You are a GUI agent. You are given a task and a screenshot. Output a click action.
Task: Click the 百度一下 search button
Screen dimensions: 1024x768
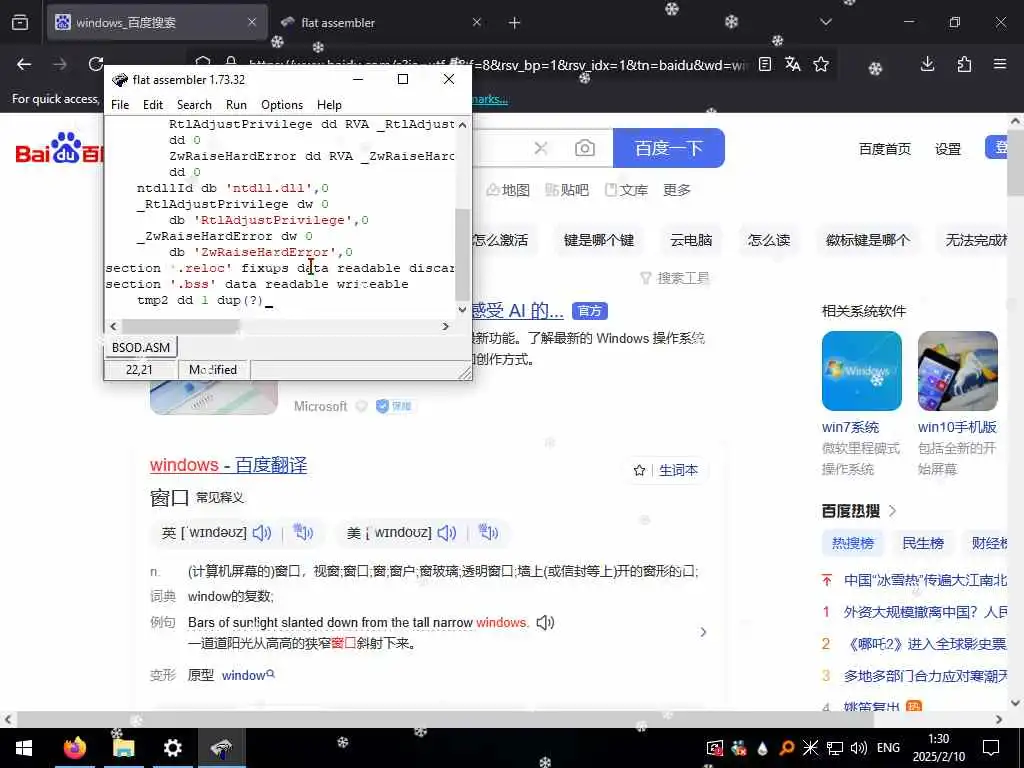click(669, 148)
